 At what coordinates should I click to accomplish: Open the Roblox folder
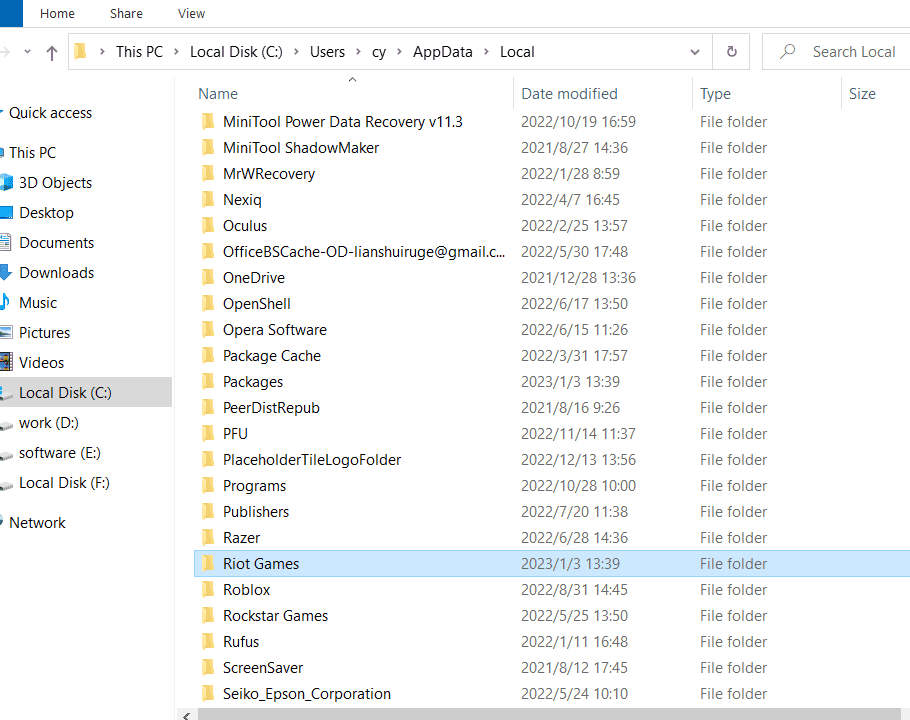pos(246,589)
